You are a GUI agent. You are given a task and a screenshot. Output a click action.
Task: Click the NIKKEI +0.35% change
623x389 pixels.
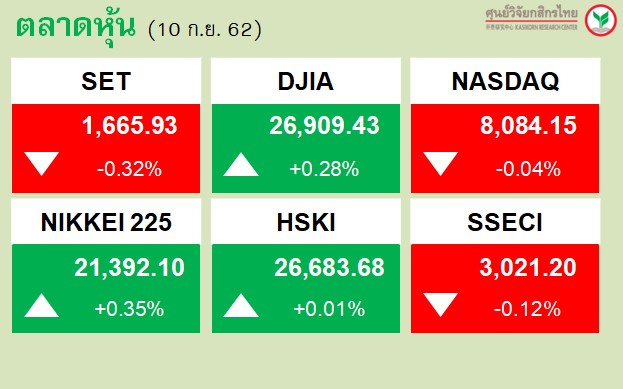coord(129,309)
